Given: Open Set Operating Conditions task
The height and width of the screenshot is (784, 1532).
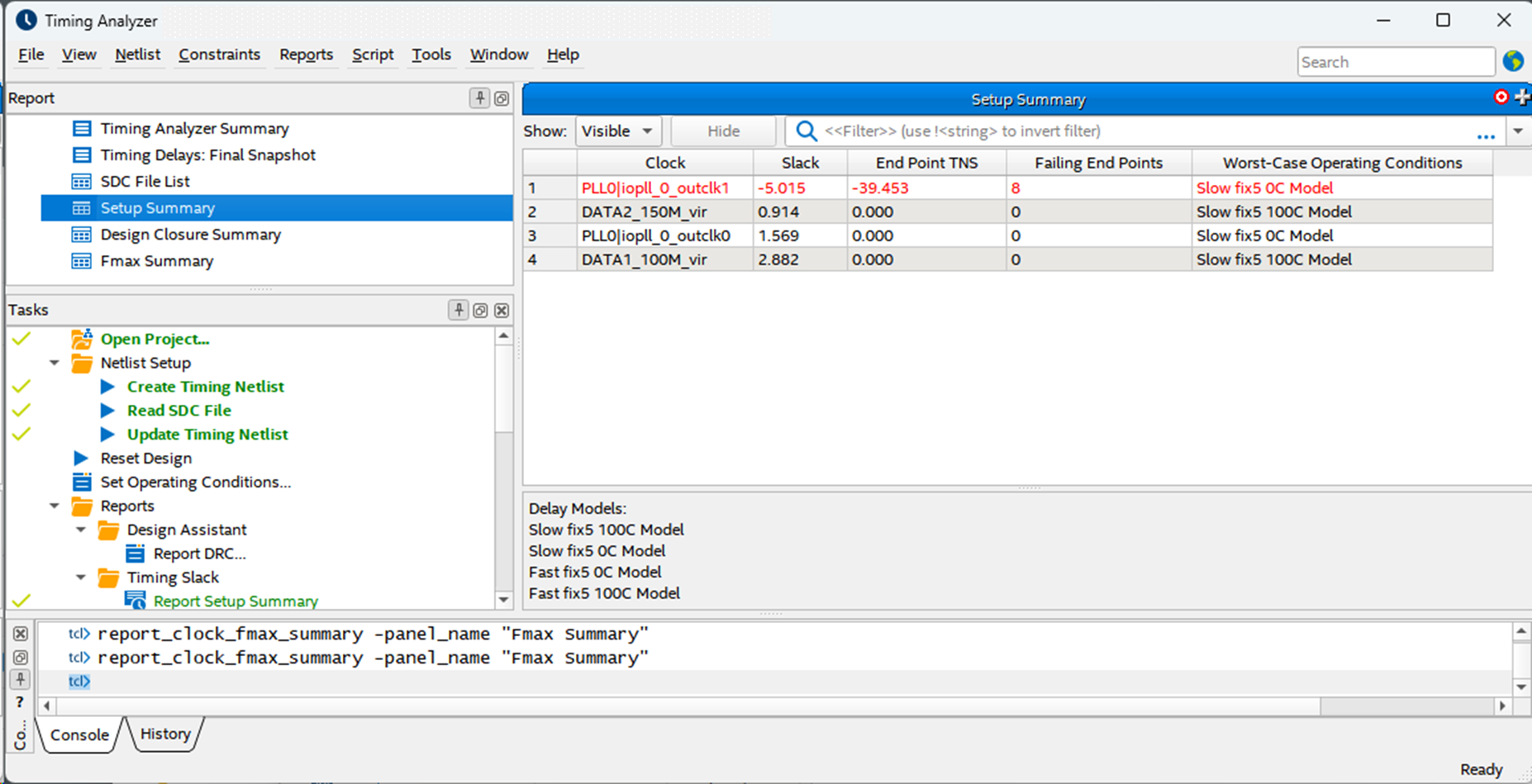Looking at the screenshot, I should [195, 482].
